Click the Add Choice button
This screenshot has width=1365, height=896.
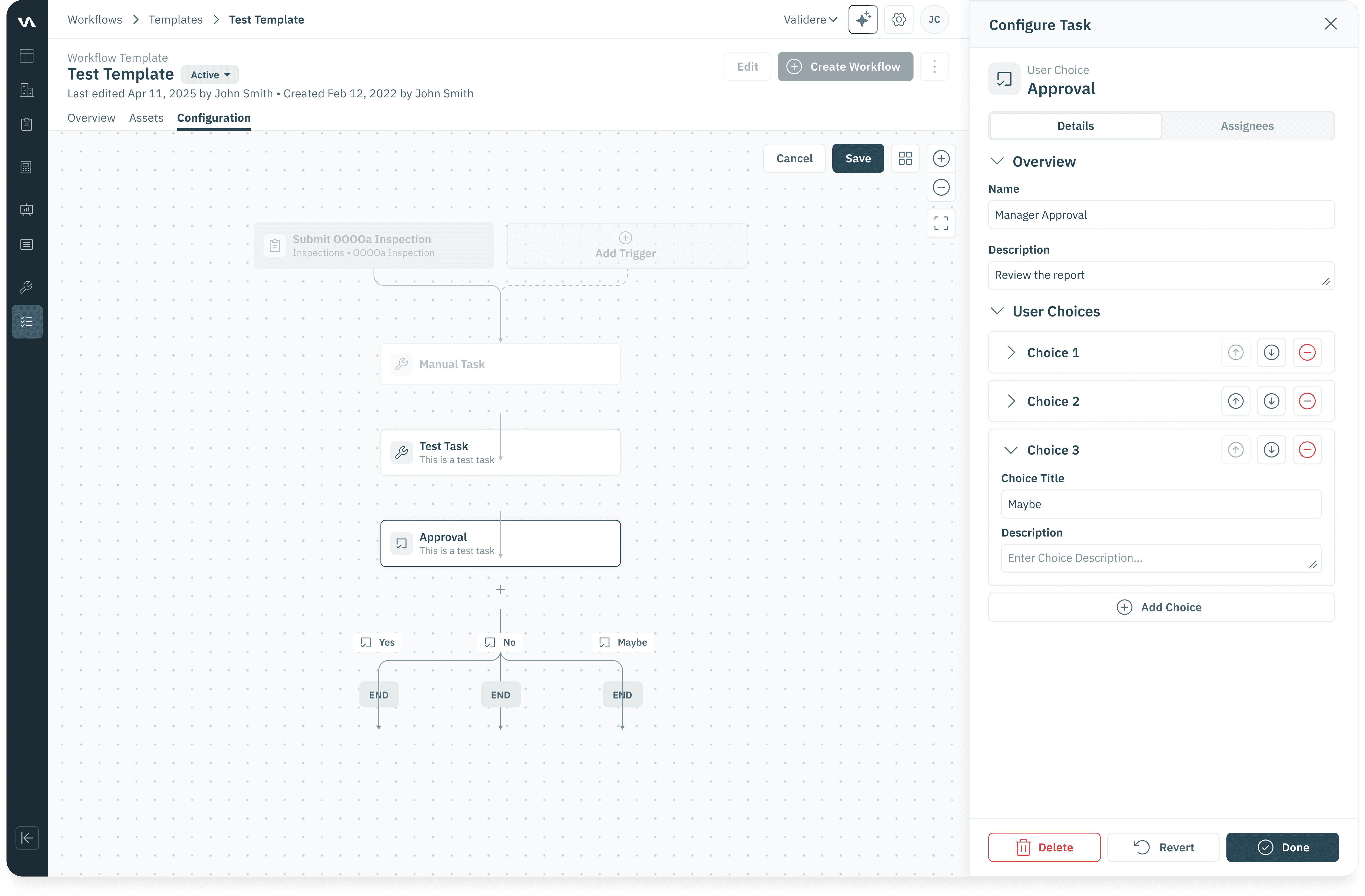pyautogui.click(x=1161, y=607)
